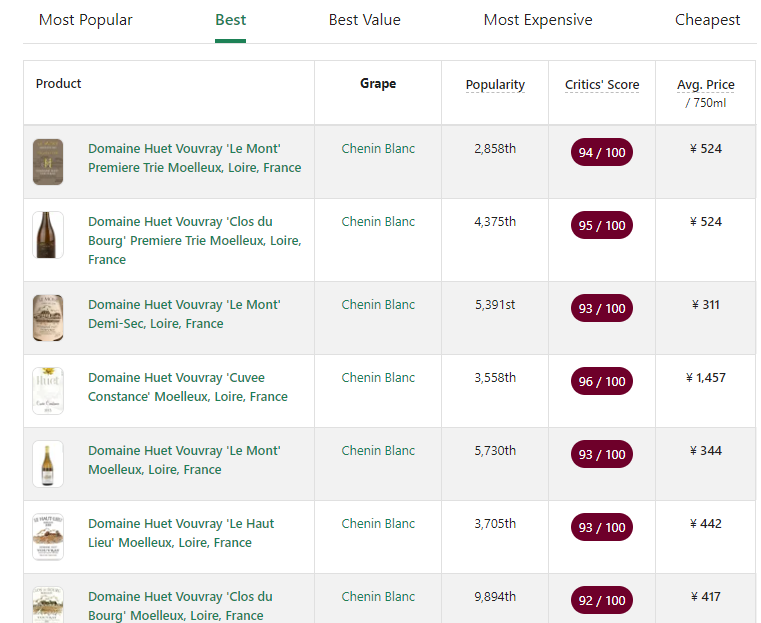Open 'Cuvee Constance' Moelleux product link
The width and height of the screenshot is (761, 623).
[x=188, y=387]
